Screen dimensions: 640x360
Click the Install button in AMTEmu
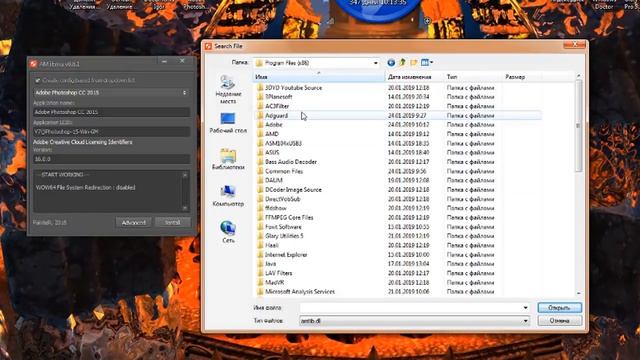pyautogui.click(x=173, y=222)
